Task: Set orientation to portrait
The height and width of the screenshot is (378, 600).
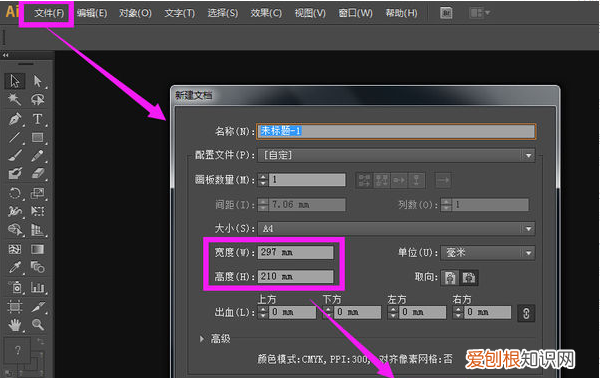Action: (450, 278)
